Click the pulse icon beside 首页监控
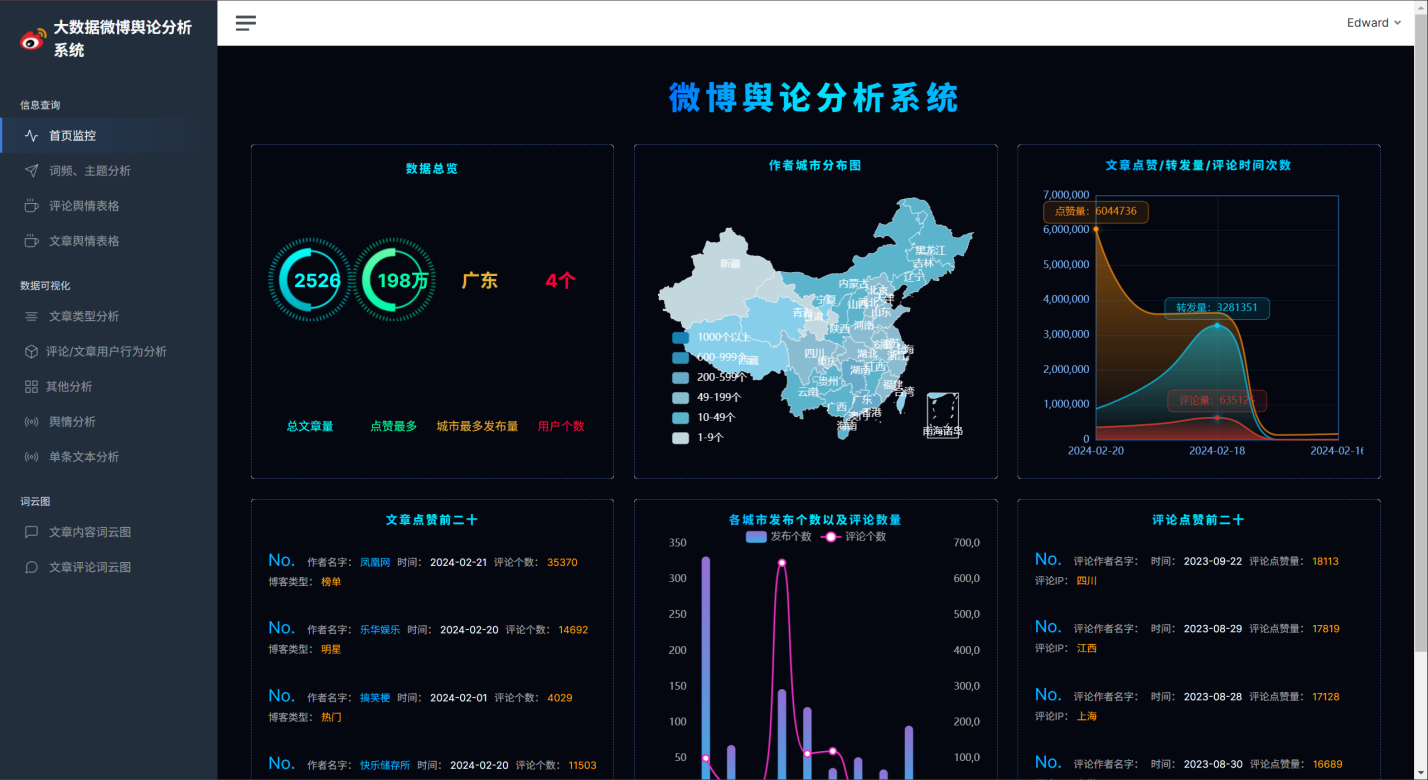This screenshot has width=1428, height=780. click(32, 136)
